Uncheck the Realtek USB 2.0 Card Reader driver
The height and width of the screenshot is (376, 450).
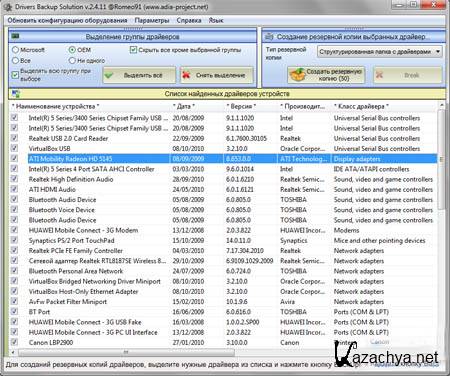tap(14, 138)
